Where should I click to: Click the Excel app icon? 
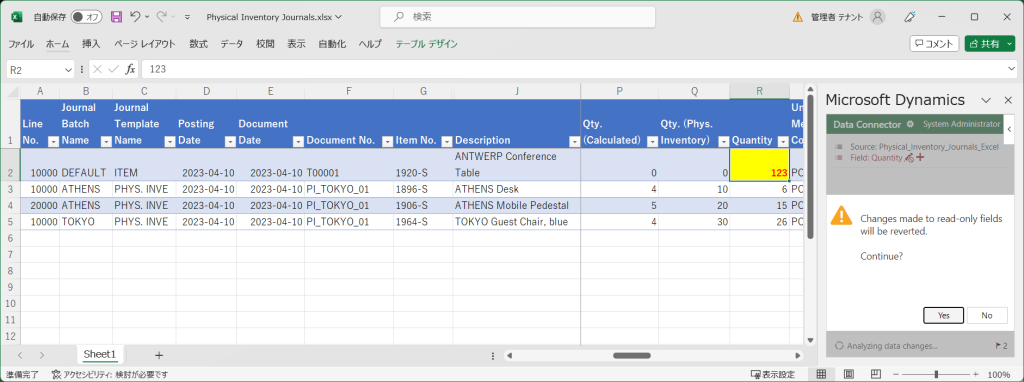[18, 17]
